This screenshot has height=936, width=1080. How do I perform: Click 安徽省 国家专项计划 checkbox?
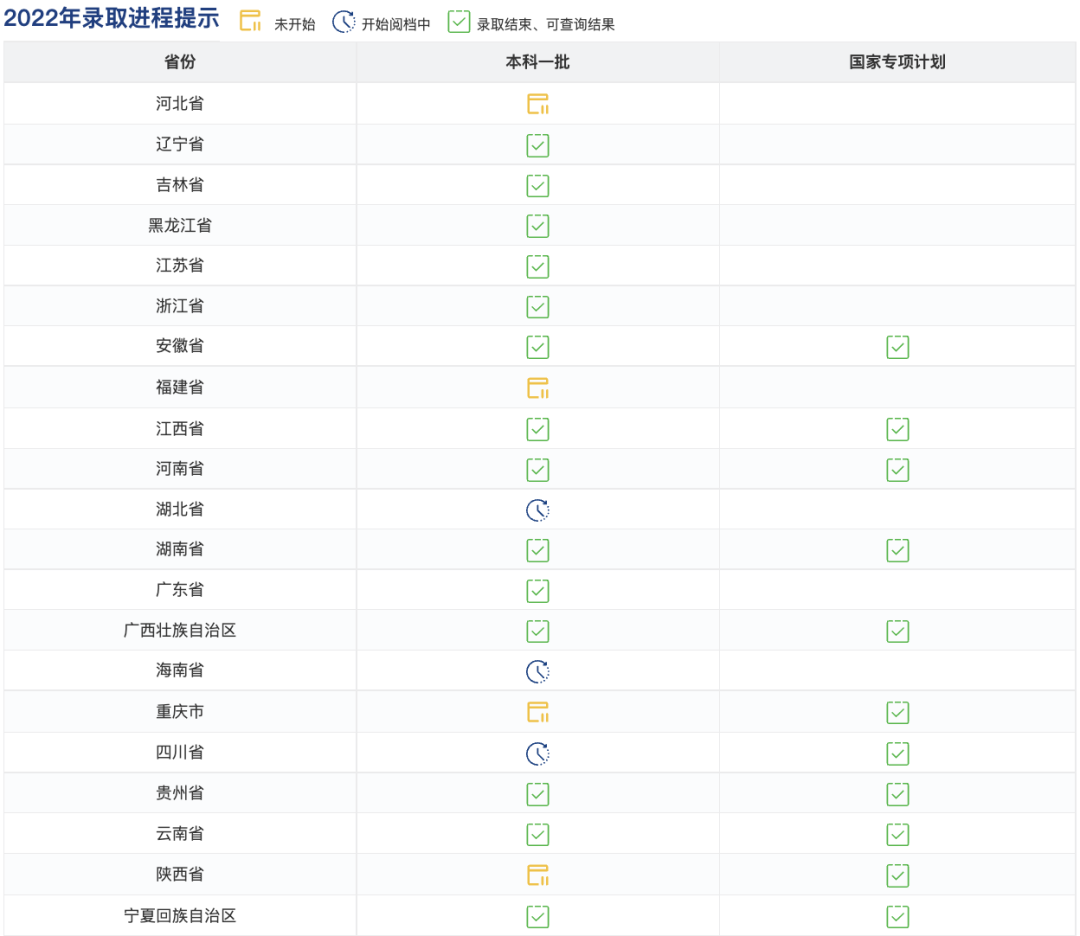[x=897, y=347]
